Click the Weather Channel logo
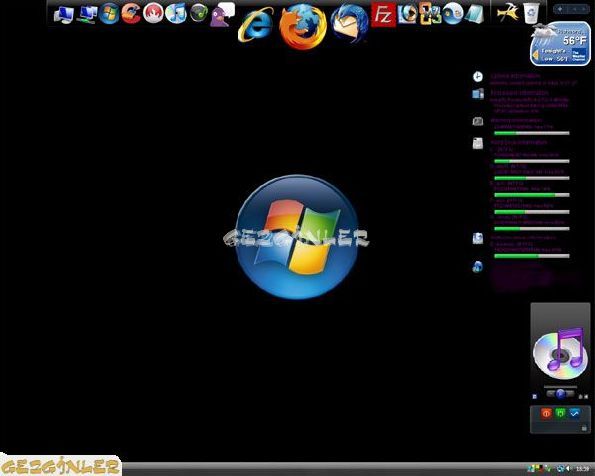595x476 pixels. pos(578,55)
